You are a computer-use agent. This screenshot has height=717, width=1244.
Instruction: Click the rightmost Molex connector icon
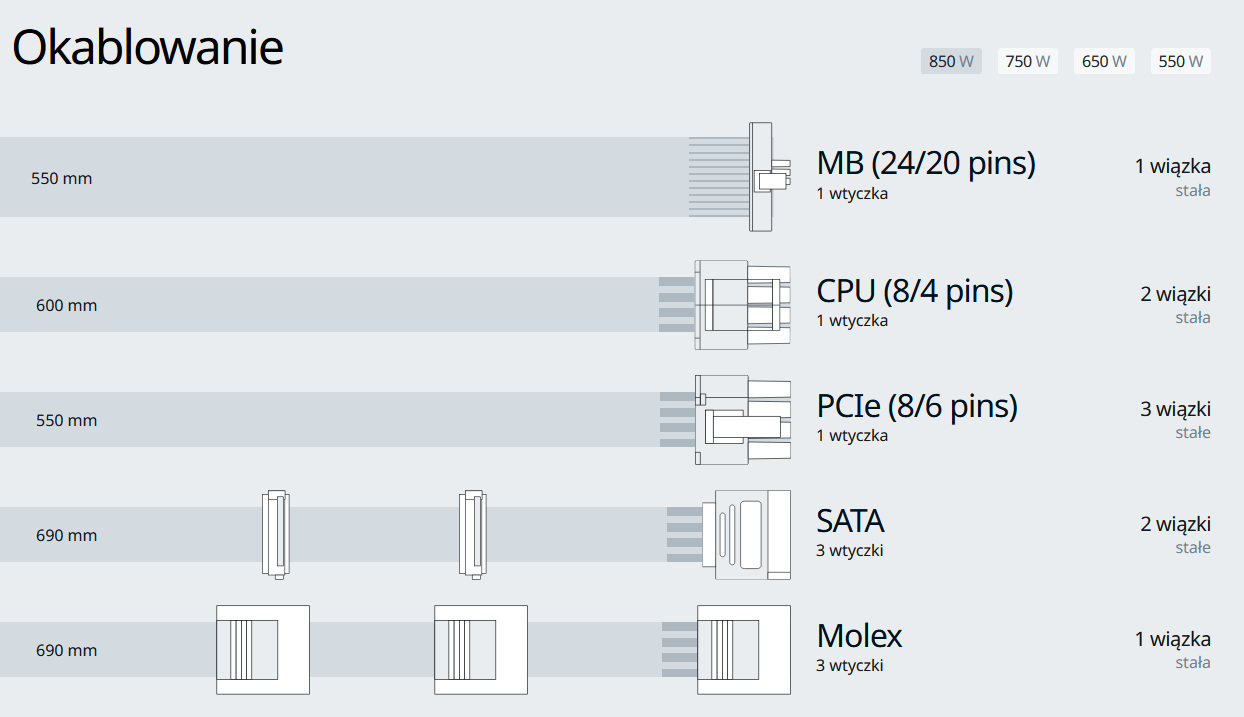(x=743, y=650)
